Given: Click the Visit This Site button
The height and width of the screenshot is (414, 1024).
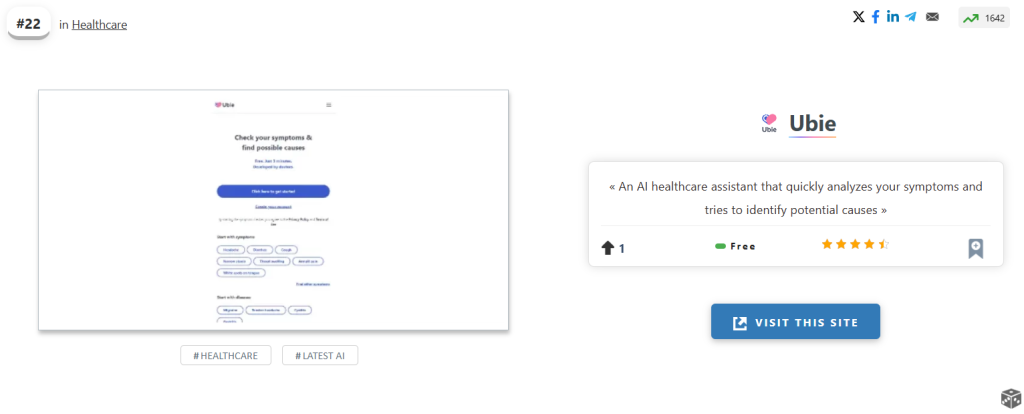Looking at the screenshot, I should 795,322.
